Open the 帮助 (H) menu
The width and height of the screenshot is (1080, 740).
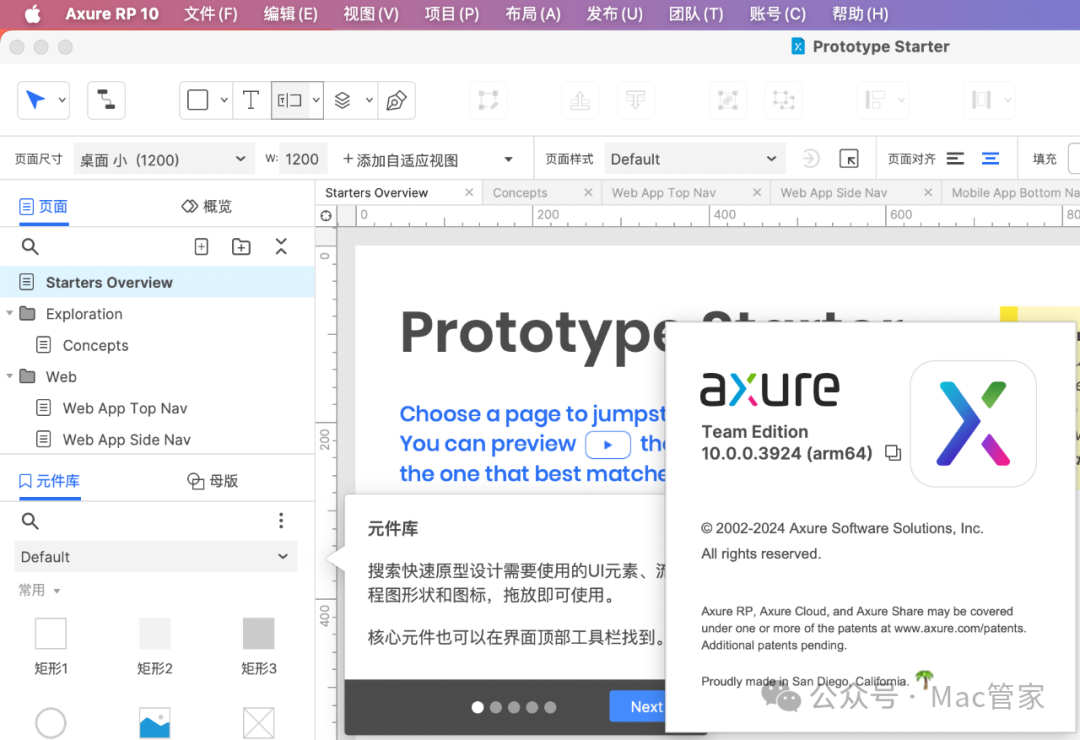click(x=860, y=14)
